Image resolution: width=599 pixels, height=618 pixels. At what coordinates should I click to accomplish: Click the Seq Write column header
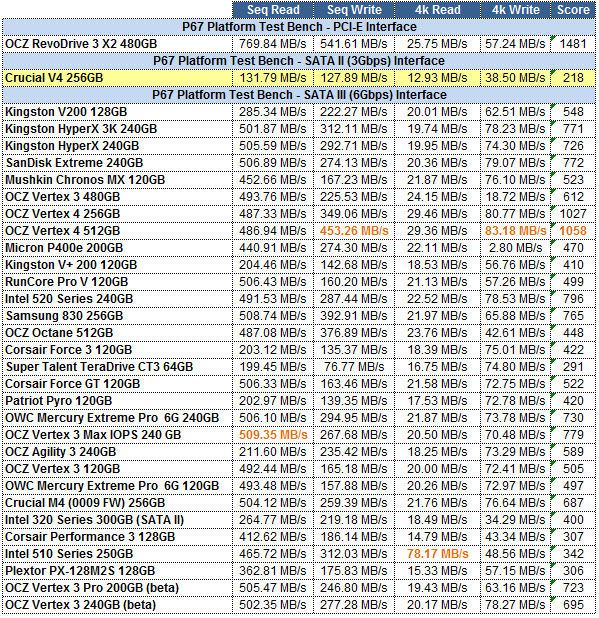tap(354, 9)
